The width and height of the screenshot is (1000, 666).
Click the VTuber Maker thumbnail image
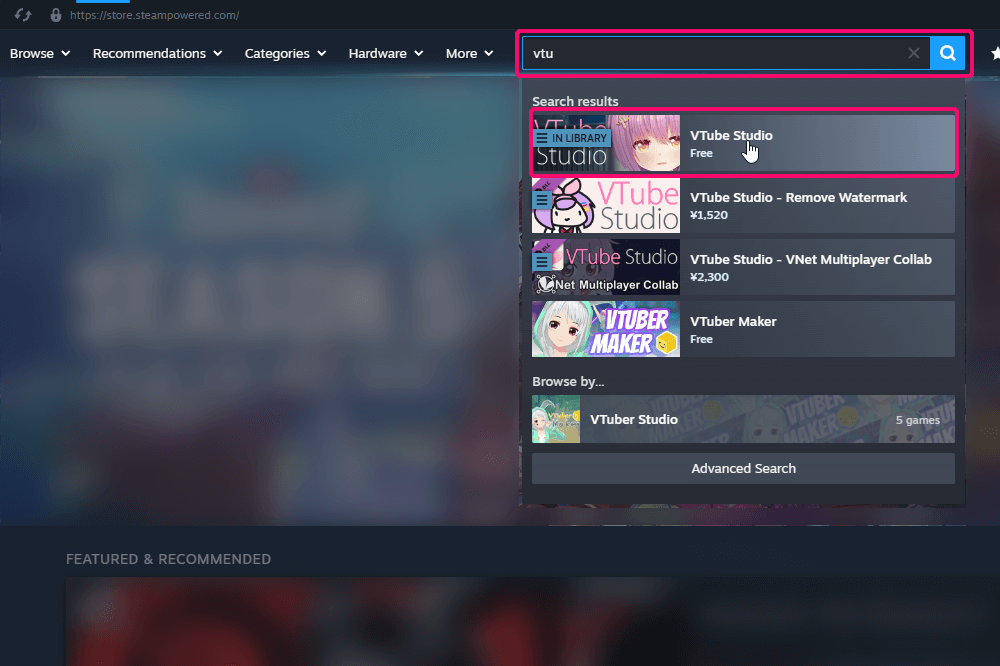click(x=606, y=329)
